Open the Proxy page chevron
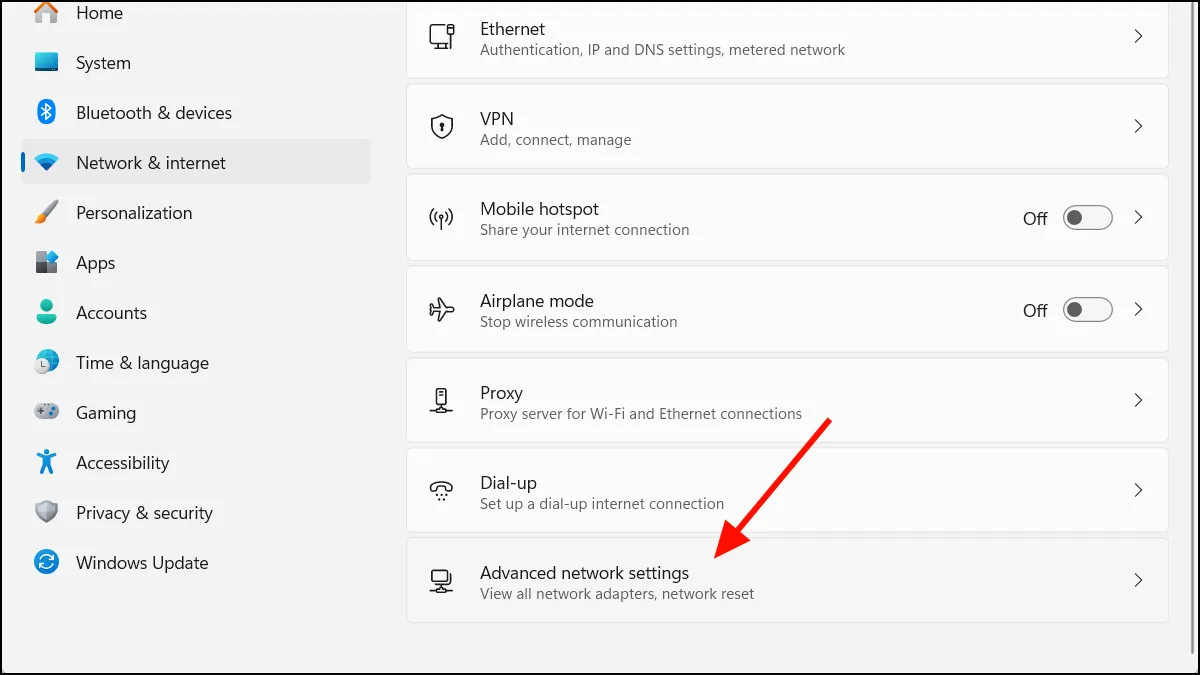This screenshot has height=675, width=1200. click(1138, 401)
